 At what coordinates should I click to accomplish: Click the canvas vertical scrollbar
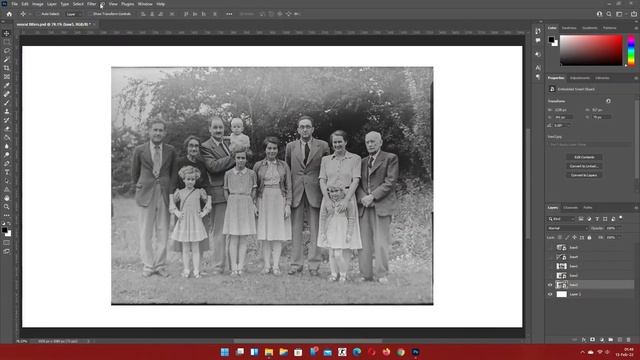(527, 184)
